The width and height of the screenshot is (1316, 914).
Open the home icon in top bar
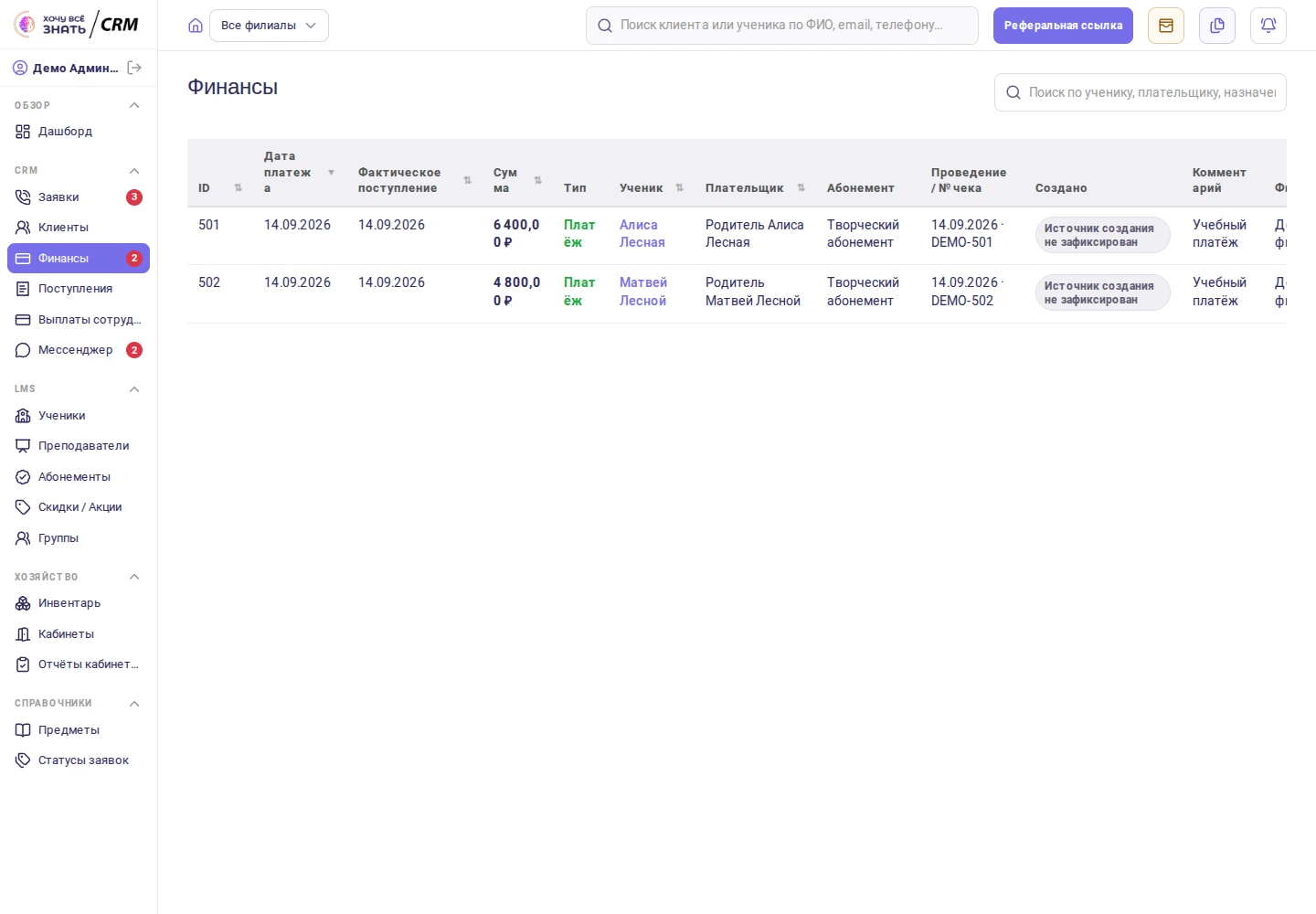click(196, 26)
